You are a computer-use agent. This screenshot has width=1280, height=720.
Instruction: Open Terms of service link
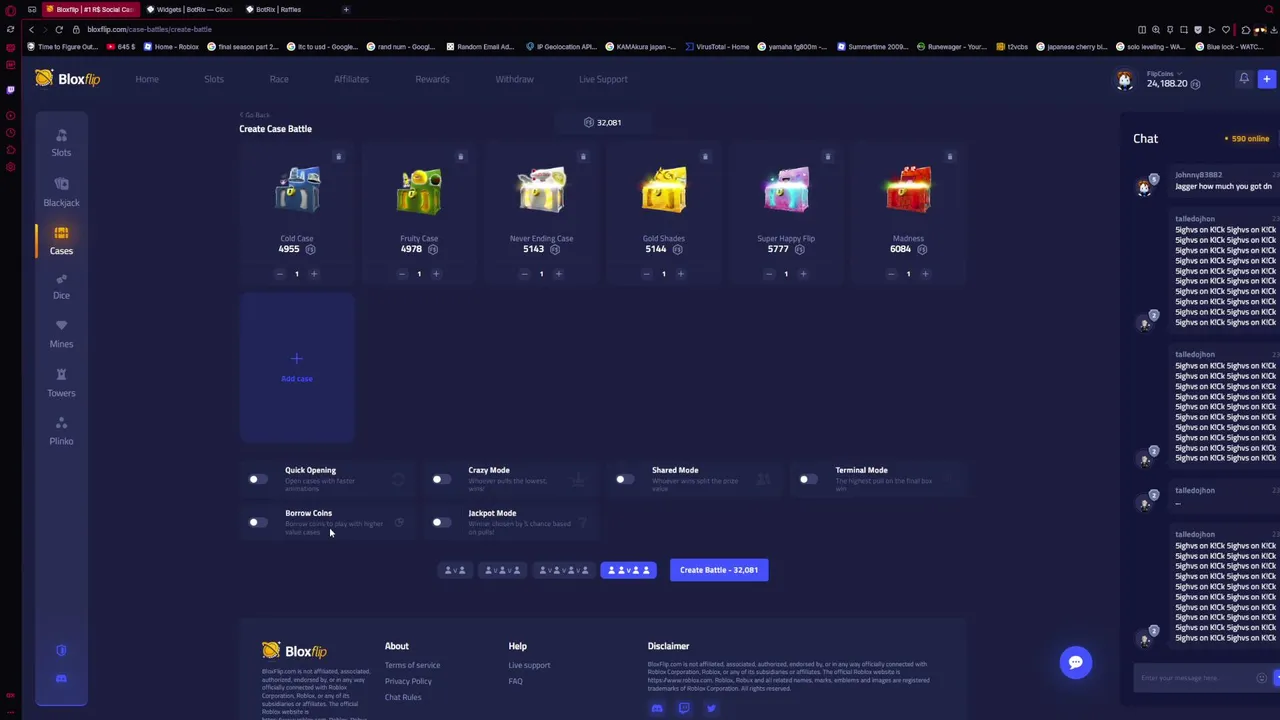pyautogui.click(x=412, y=665)
